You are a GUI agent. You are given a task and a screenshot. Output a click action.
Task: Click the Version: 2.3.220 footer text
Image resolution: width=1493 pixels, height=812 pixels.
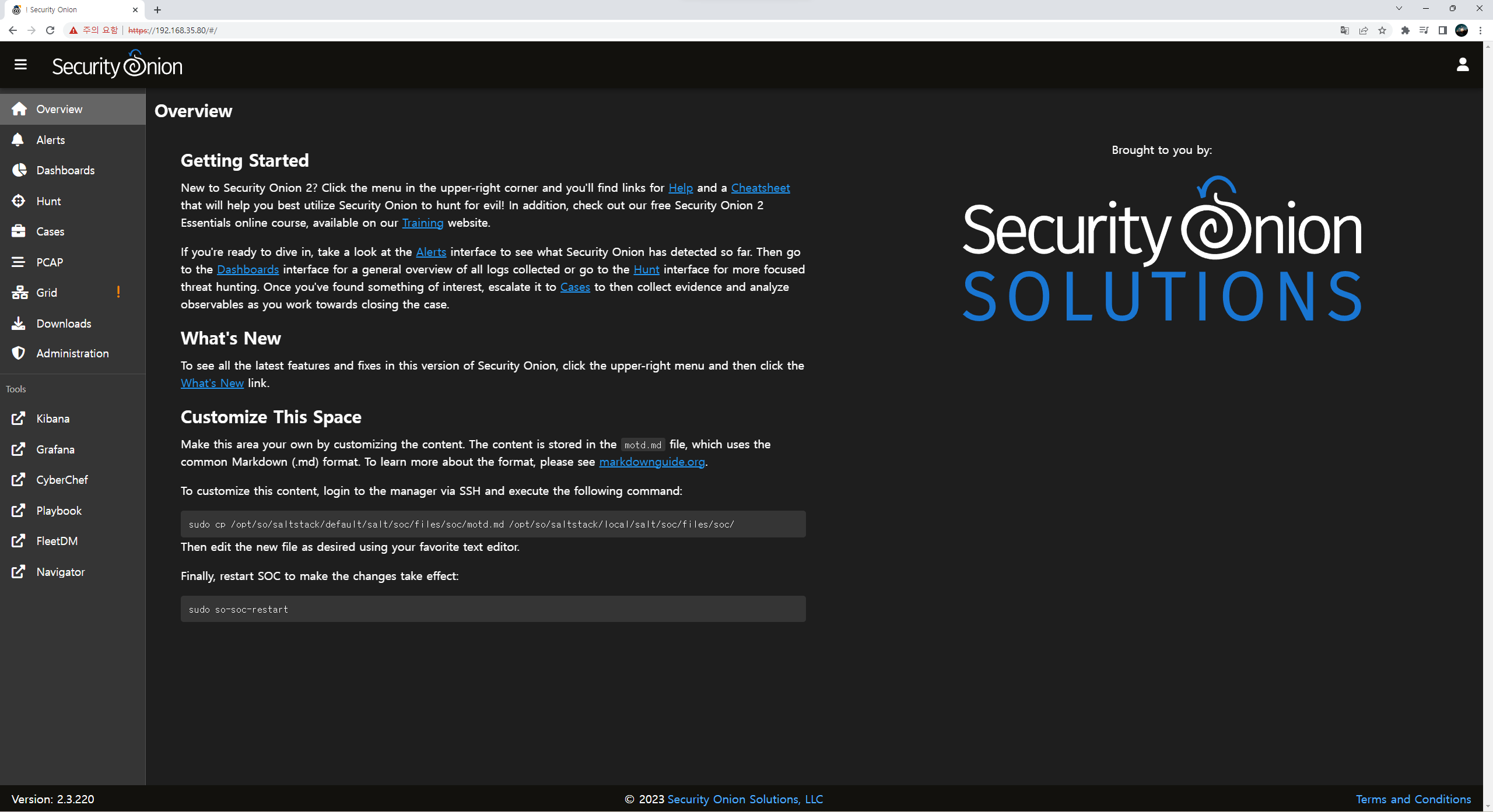pyautogui.click(x=53, y=799)
